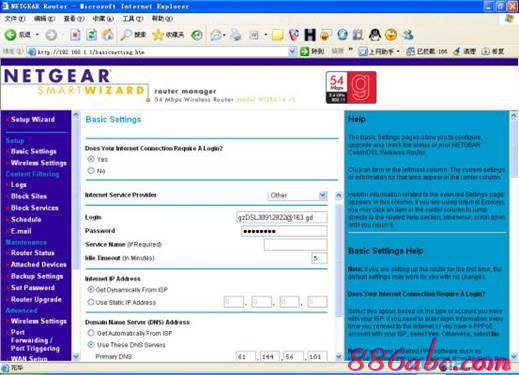Open the Schedule sidebar link
519x375 pixels.
(26, 220)
